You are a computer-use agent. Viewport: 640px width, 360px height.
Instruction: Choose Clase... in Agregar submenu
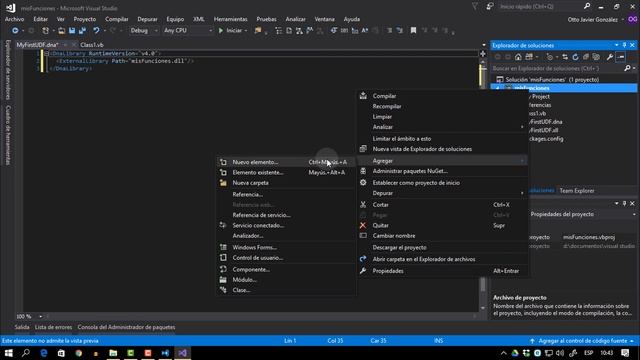click(x=286, y=290)
